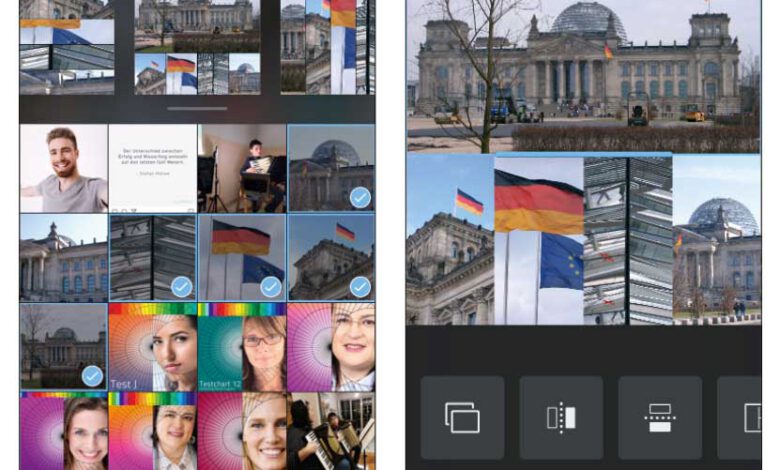
Task: Select the tower with flag collage cell
Action: coord(451,239)
